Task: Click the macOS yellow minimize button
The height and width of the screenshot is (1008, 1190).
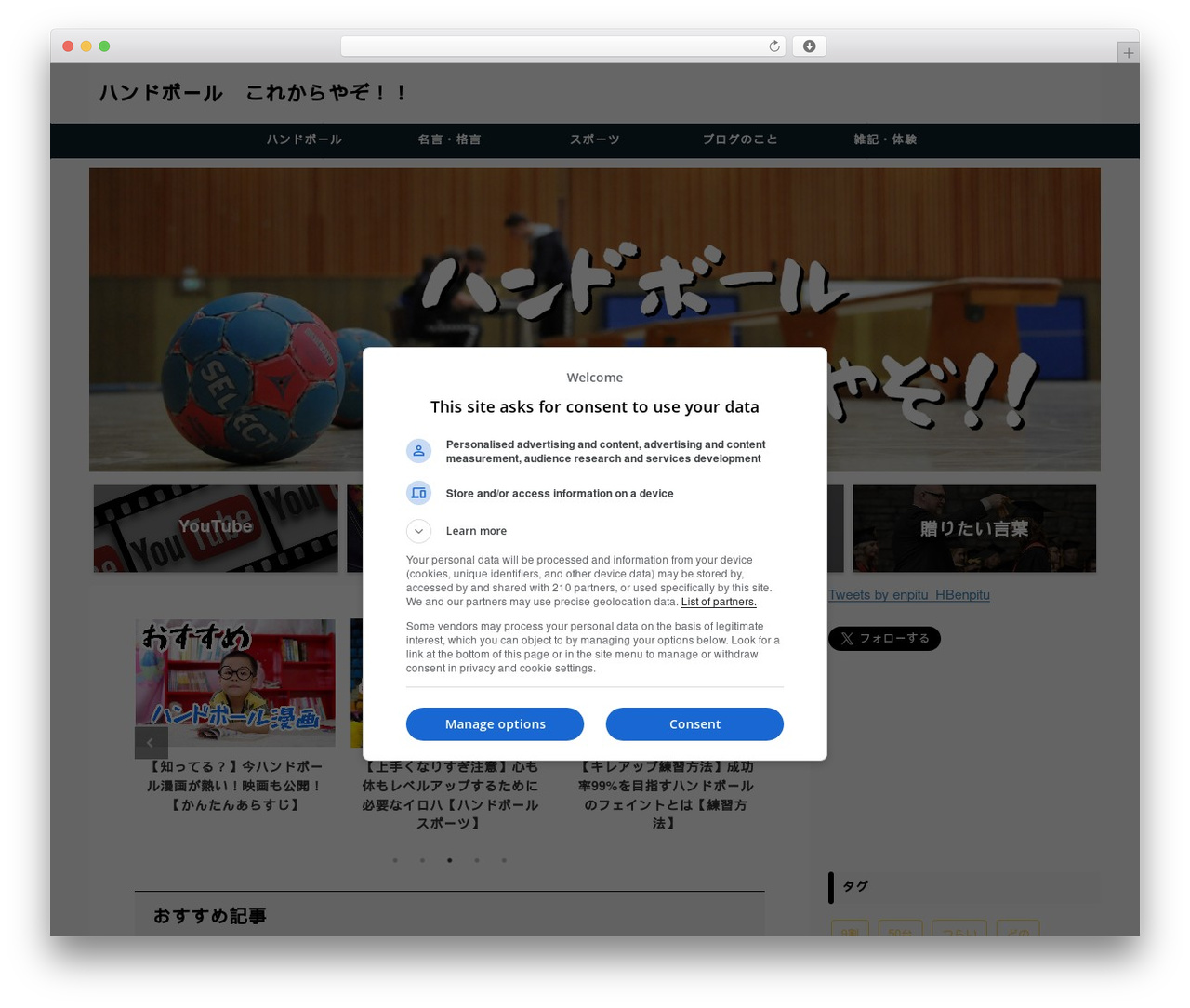Action: (86, 46)
